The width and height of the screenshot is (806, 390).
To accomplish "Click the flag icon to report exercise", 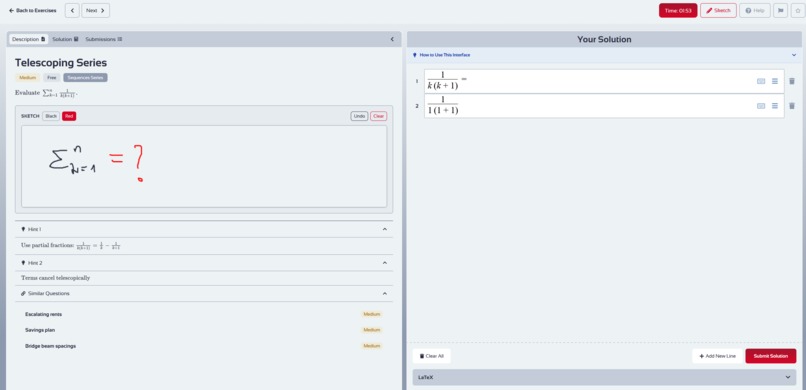I will [780, 10].
